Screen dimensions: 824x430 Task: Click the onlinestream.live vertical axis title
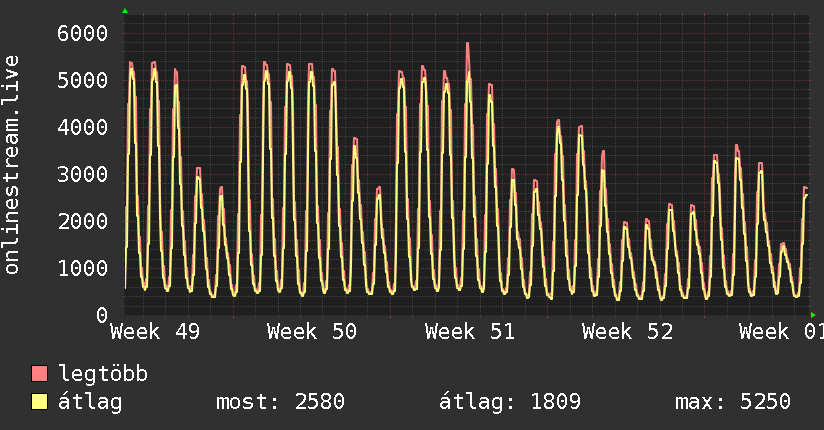(12, 165)
